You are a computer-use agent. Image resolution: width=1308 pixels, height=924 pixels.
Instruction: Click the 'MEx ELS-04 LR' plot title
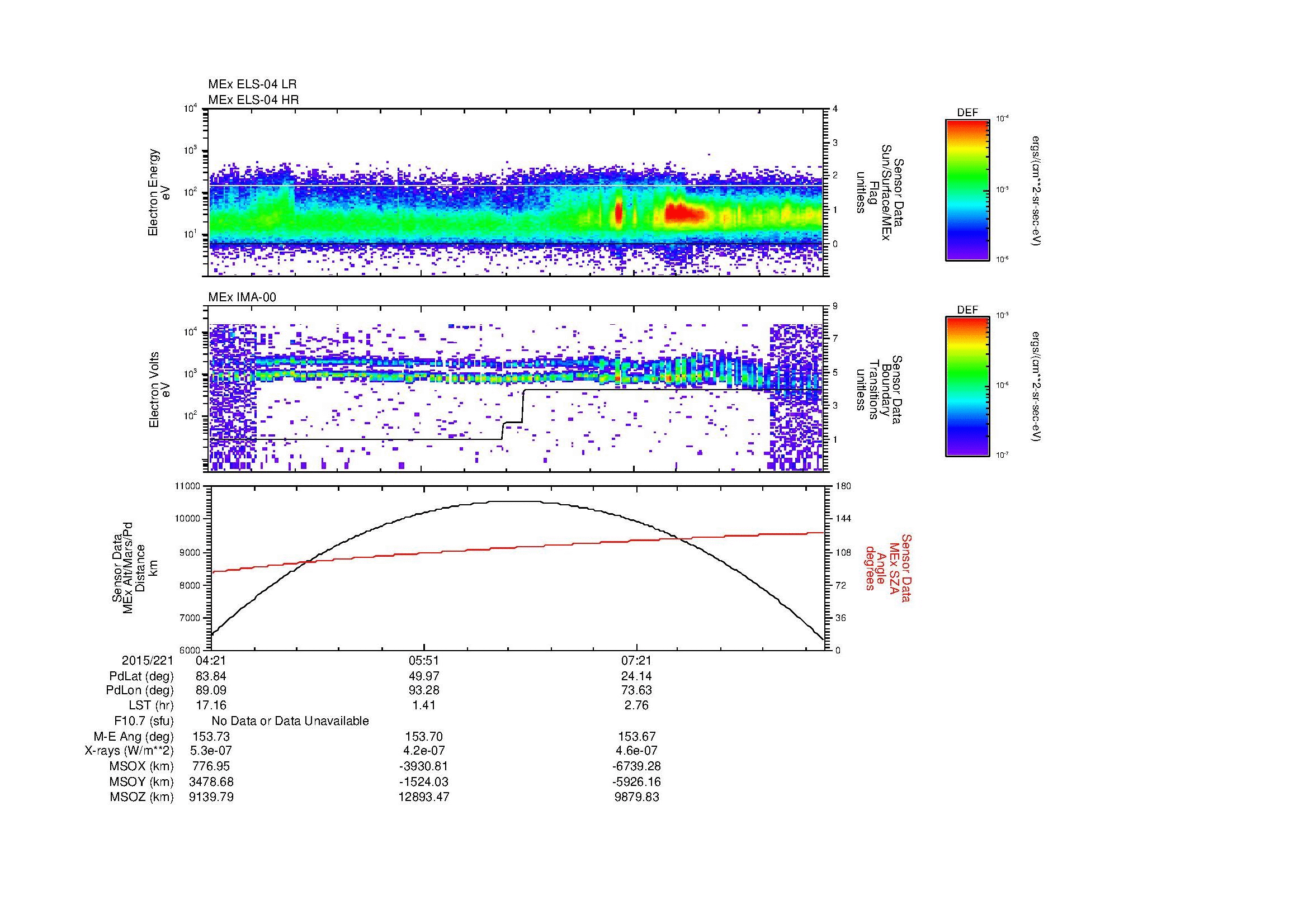[252, 84]
